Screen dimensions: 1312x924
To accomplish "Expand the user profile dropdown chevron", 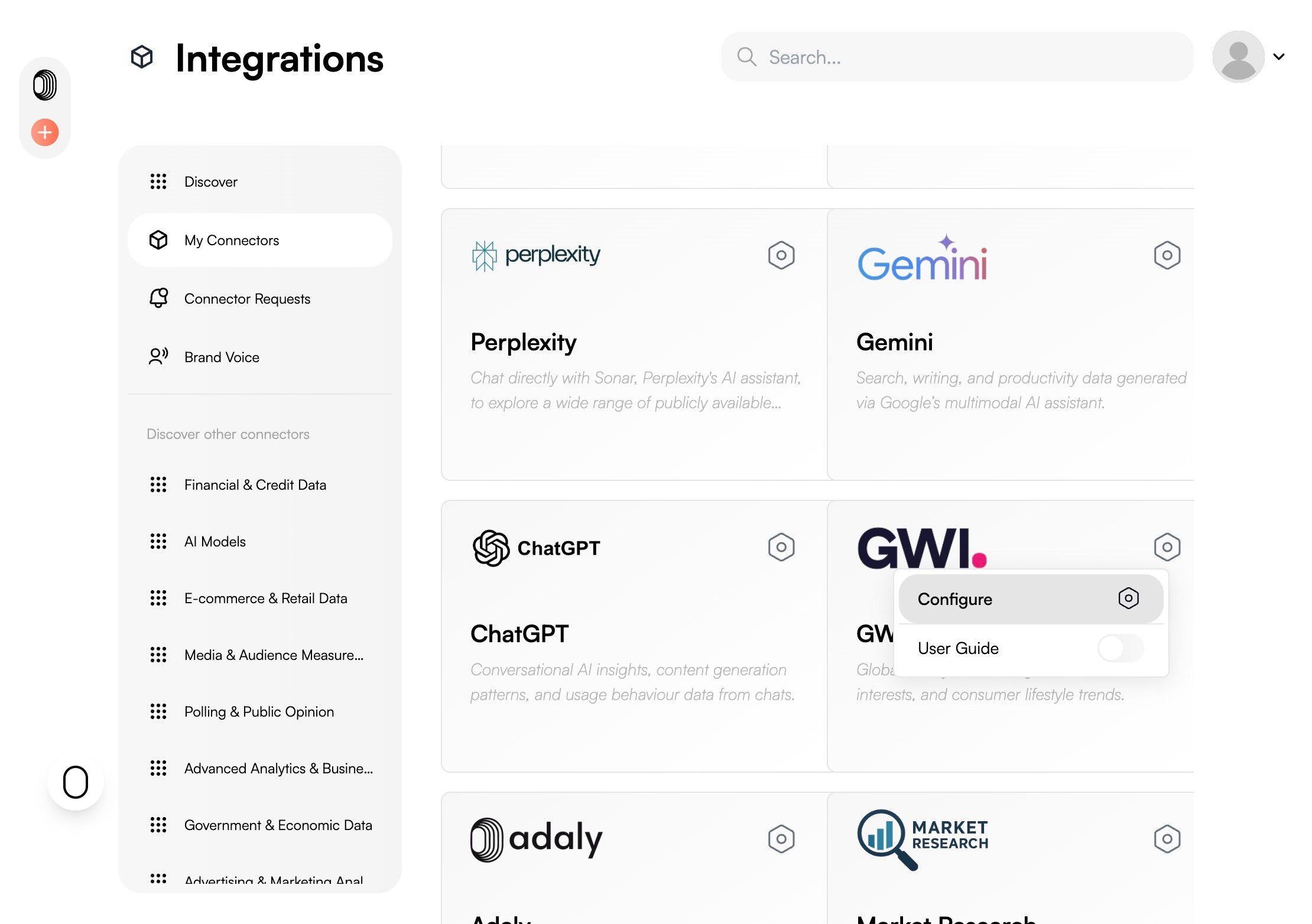I will 1279,57.
